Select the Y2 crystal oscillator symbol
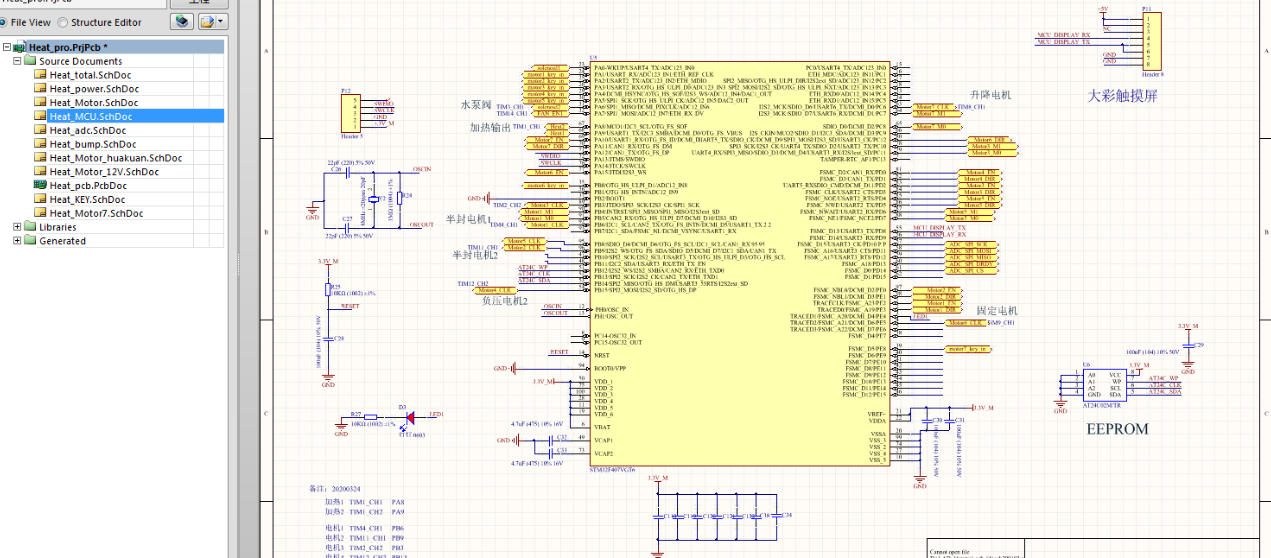 tap(374, 197)
